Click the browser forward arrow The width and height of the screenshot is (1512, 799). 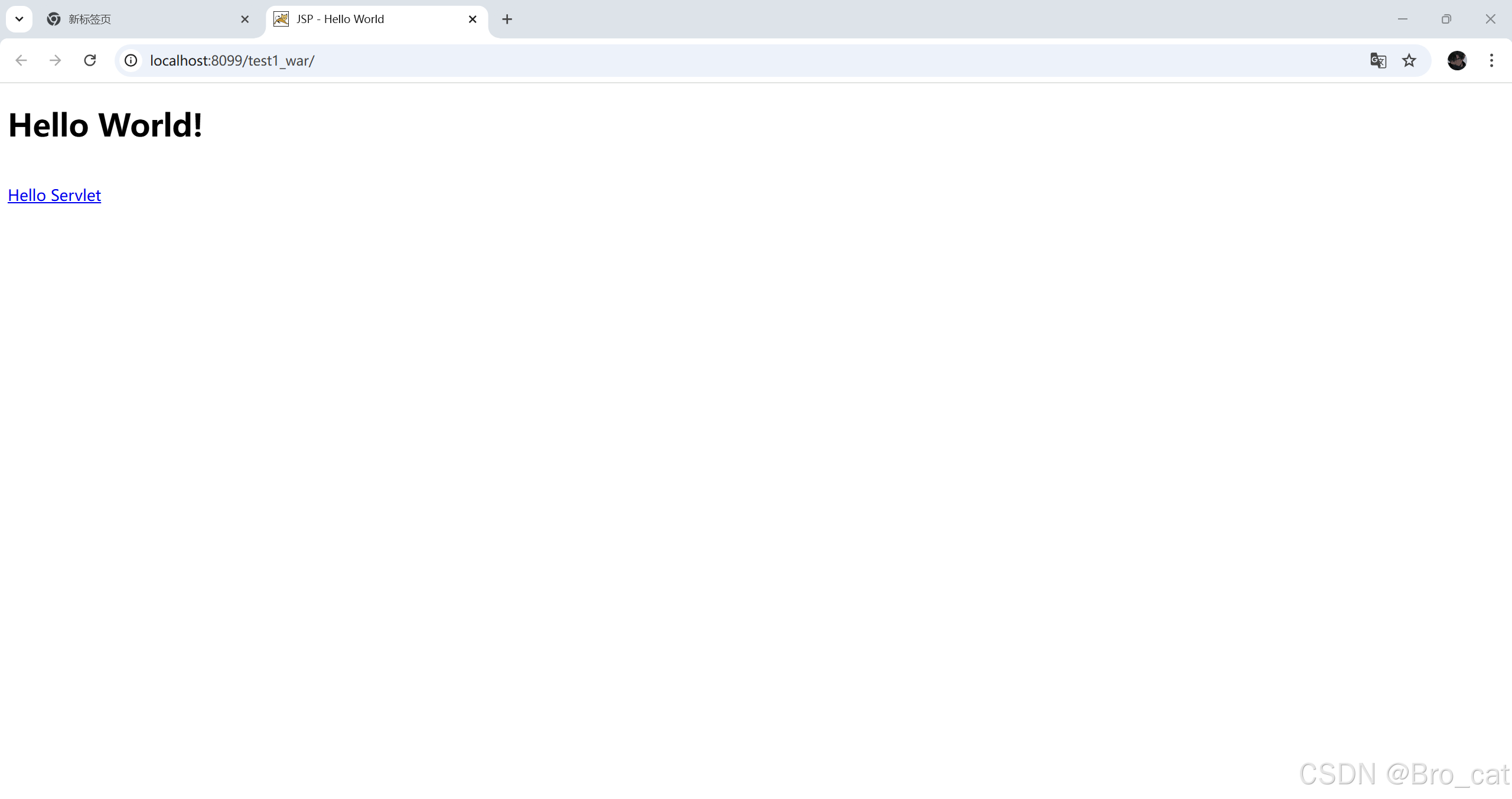point(56,60)
